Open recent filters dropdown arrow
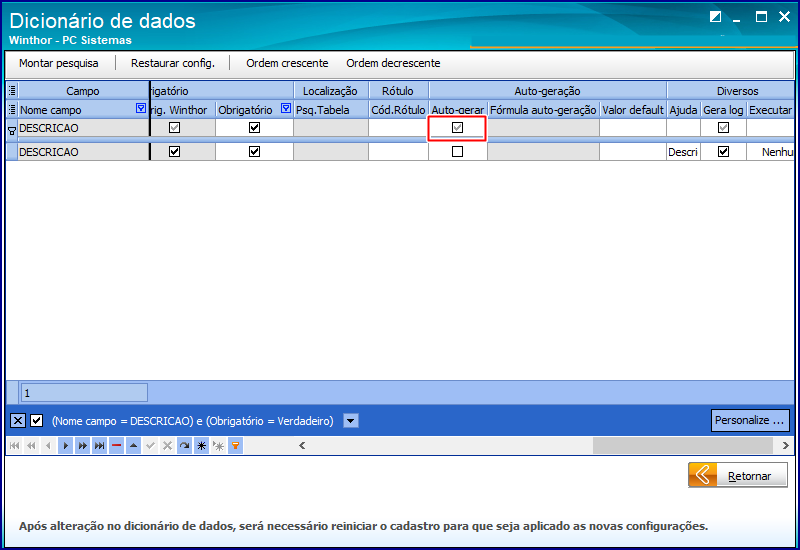This screenshot has width=800, height=550. (x=351, y=421)
